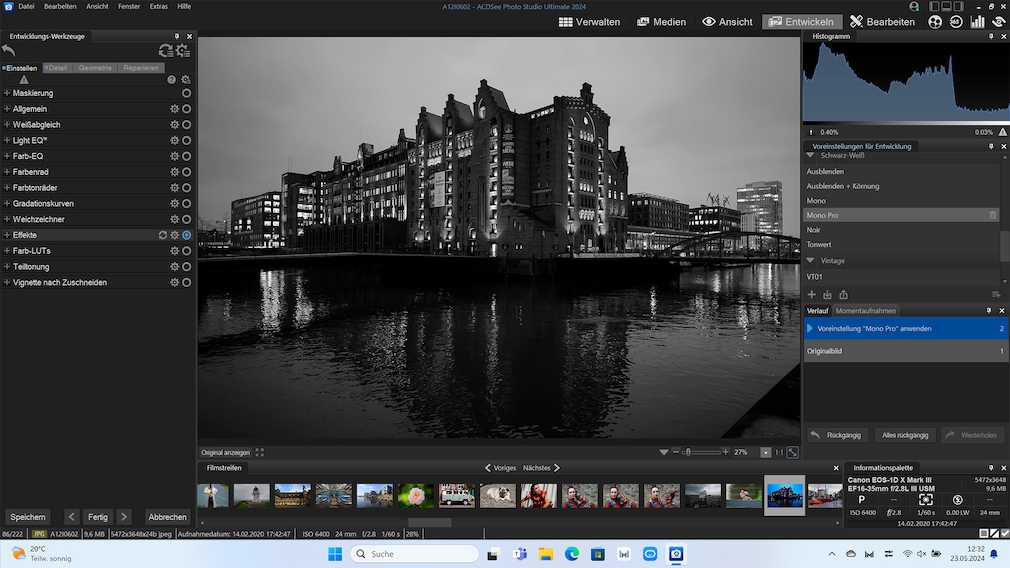The image size is (1010, 568).
Task: Enable the Light EQ group toggle
Action: point(186,140)
